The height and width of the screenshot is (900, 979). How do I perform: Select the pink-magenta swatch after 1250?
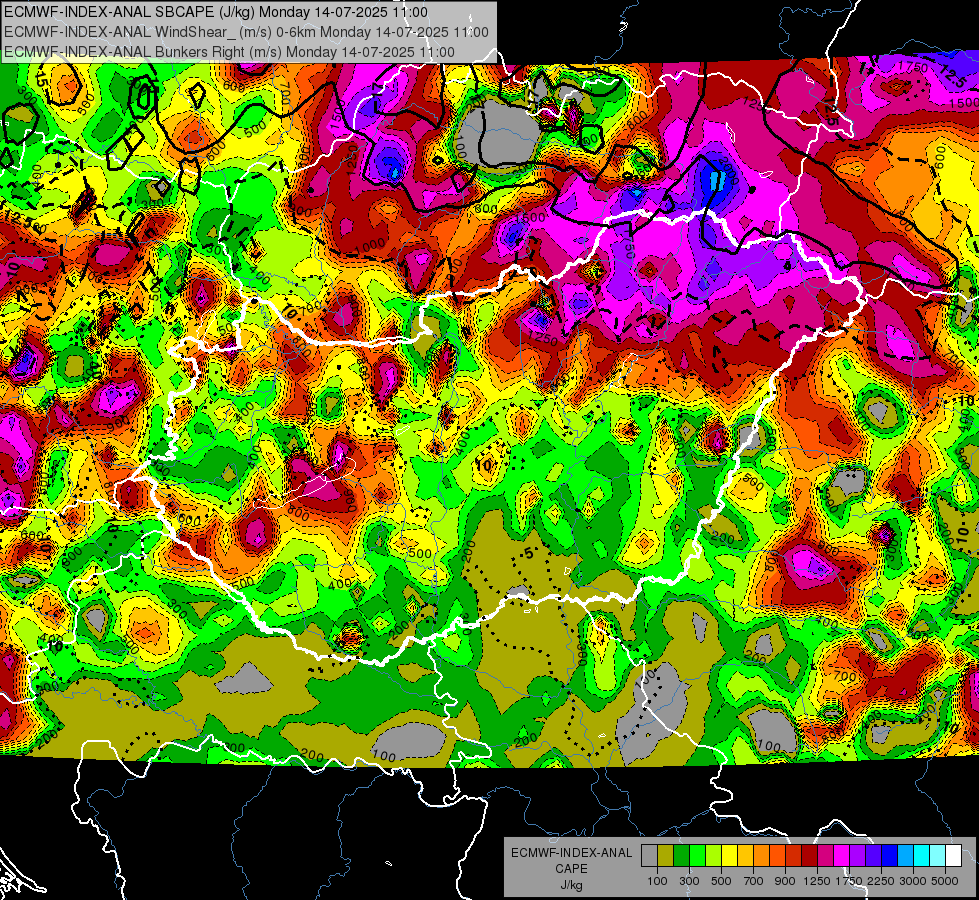(x=825, y=855)
